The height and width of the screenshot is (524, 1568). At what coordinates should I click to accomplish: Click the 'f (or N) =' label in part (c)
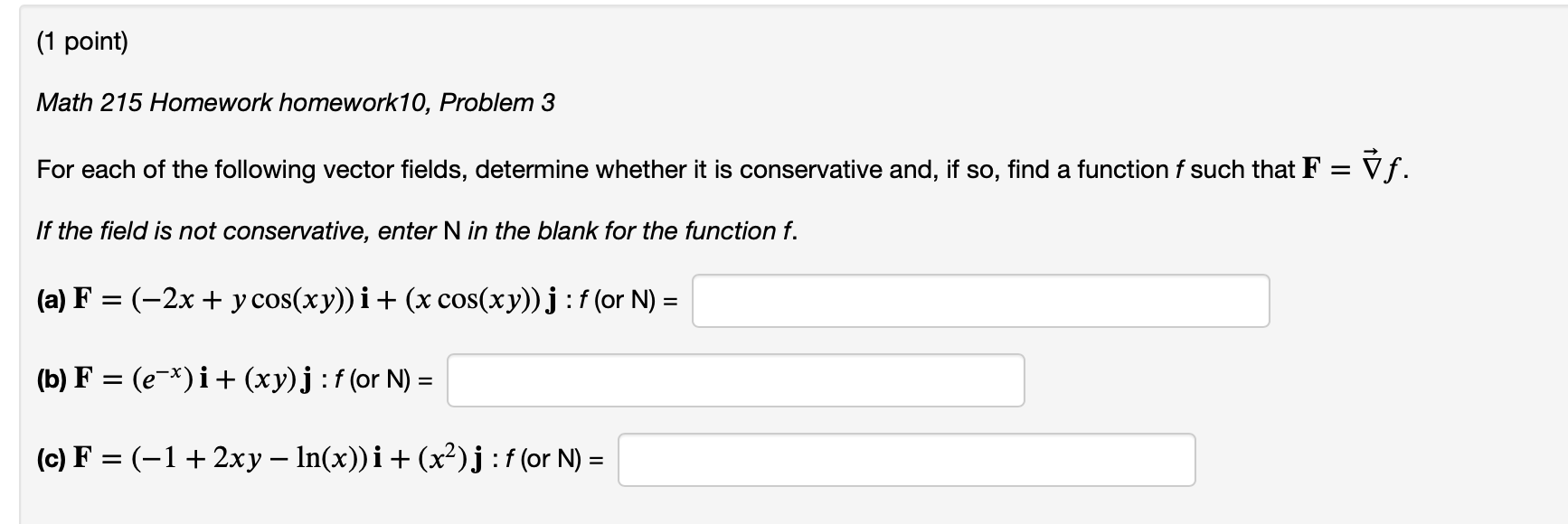click(553, 459)
